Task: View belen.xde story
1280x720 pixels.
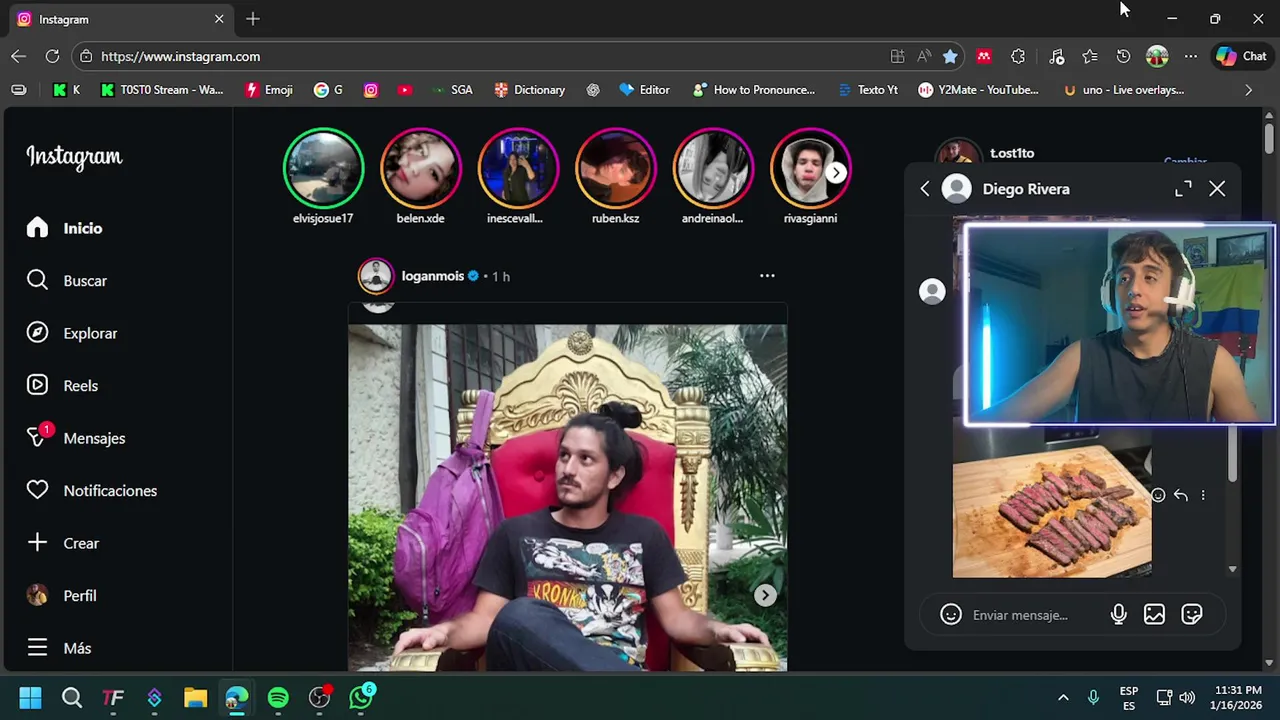Action: click(420, 168)
